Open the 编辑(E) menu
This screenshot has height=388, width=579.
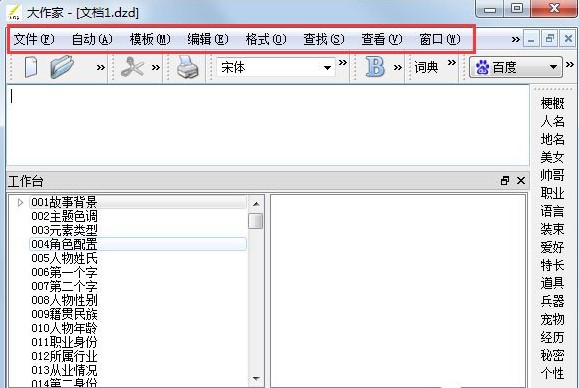pos(208,39)
